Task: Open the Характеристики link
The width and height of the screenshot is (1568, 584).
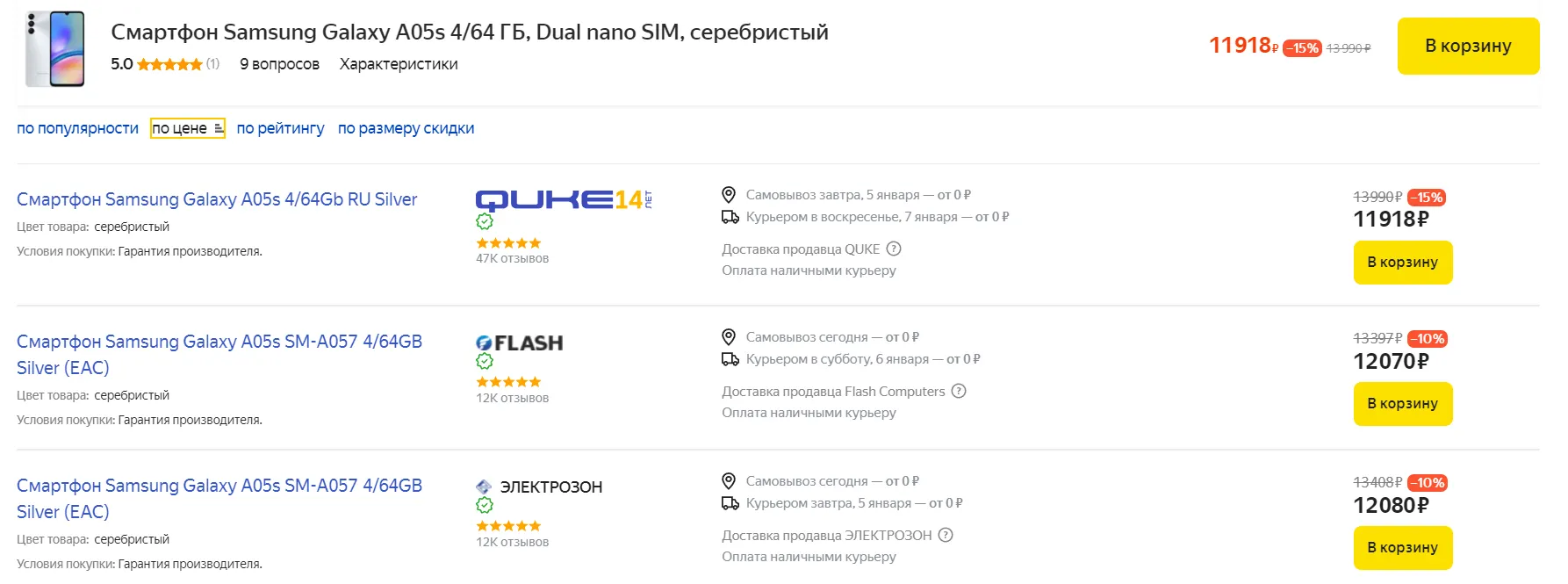Action: [399, 64]
